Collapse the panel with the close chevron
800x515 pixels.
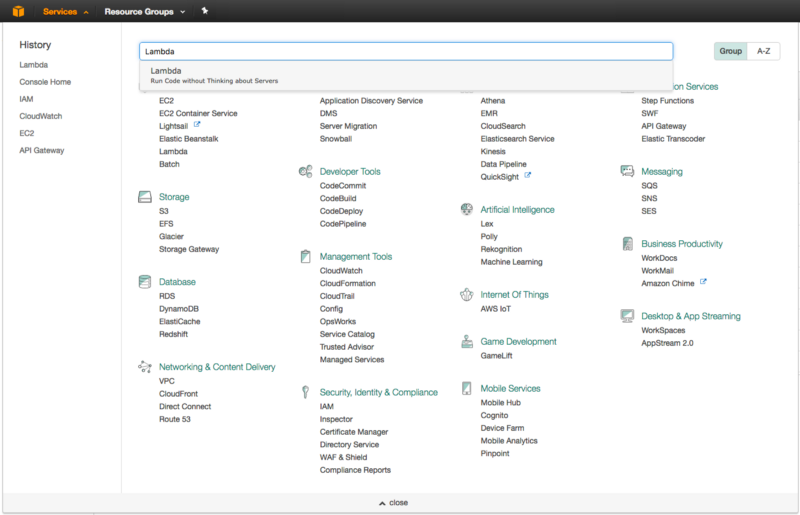click(393, 503)
